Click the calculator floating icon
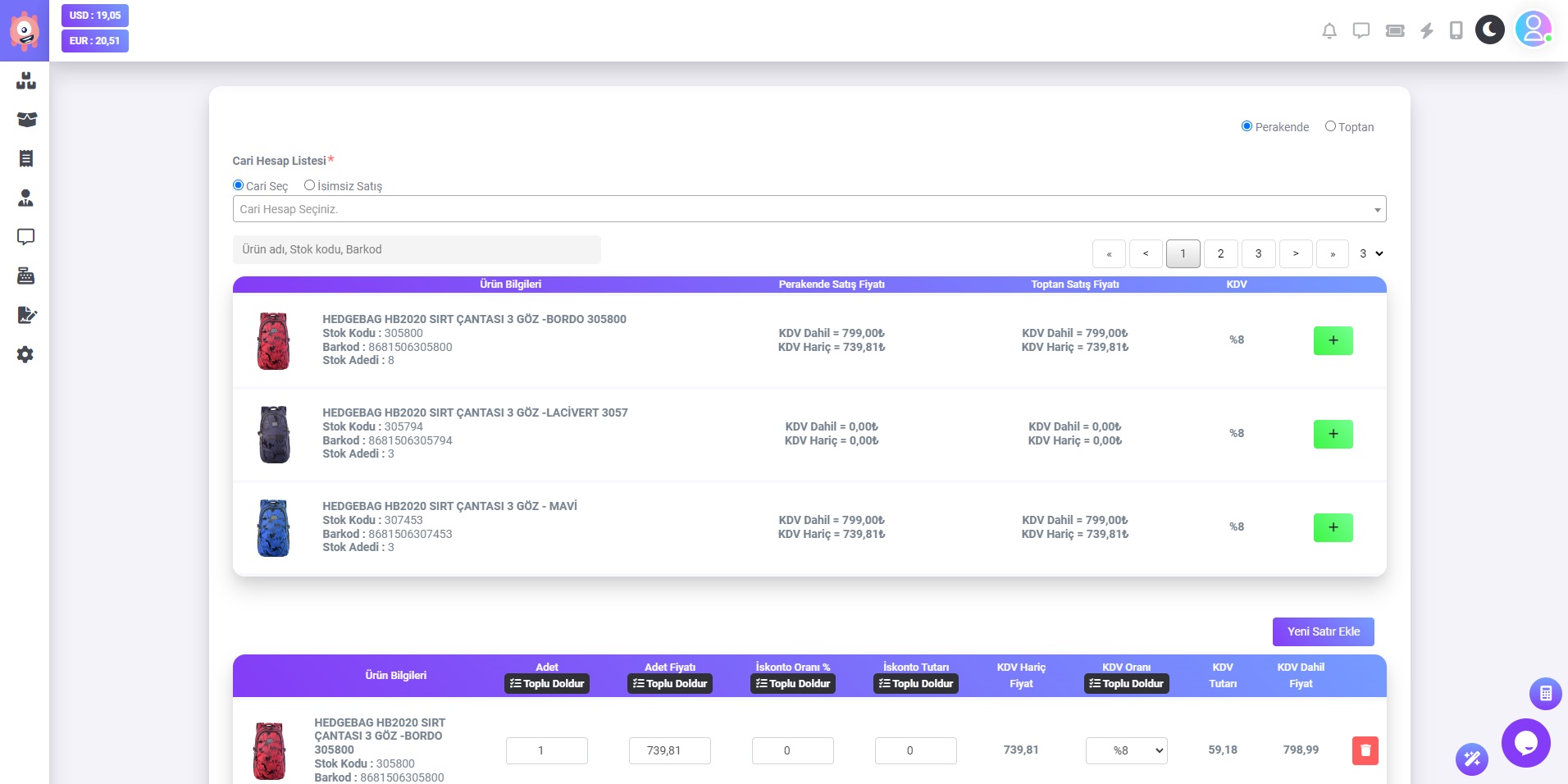 coord(1545,694)
